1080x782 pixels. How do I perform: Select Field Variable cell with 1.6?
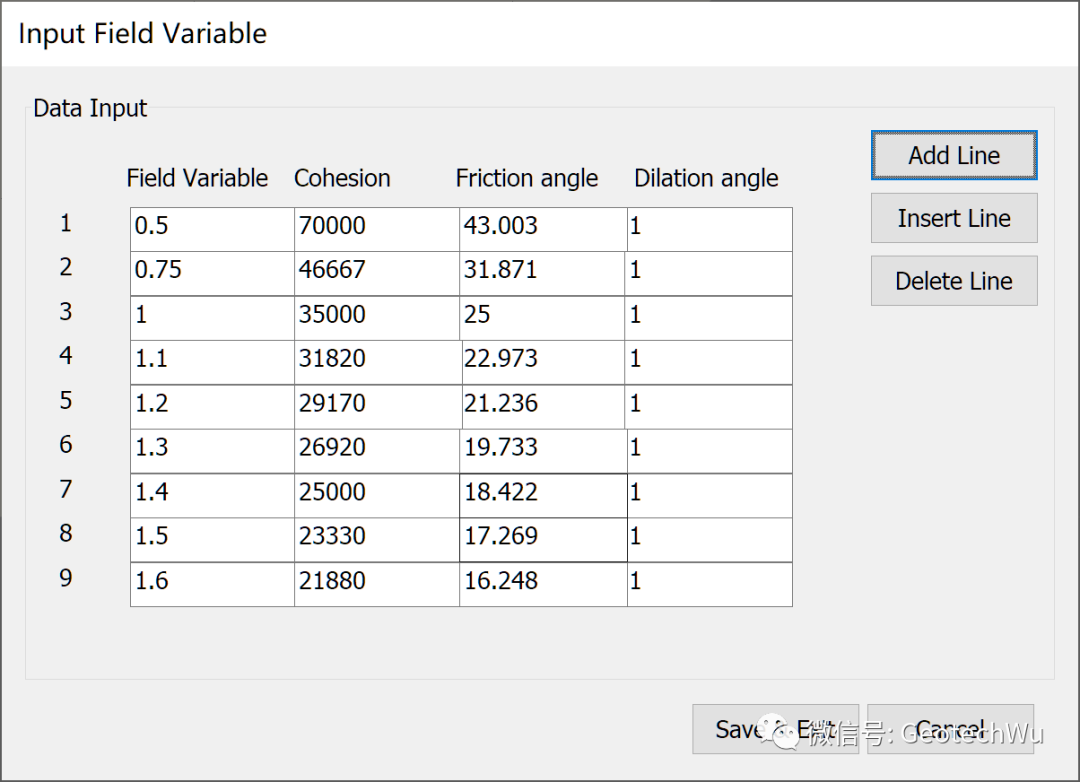[x=212, y=585]
